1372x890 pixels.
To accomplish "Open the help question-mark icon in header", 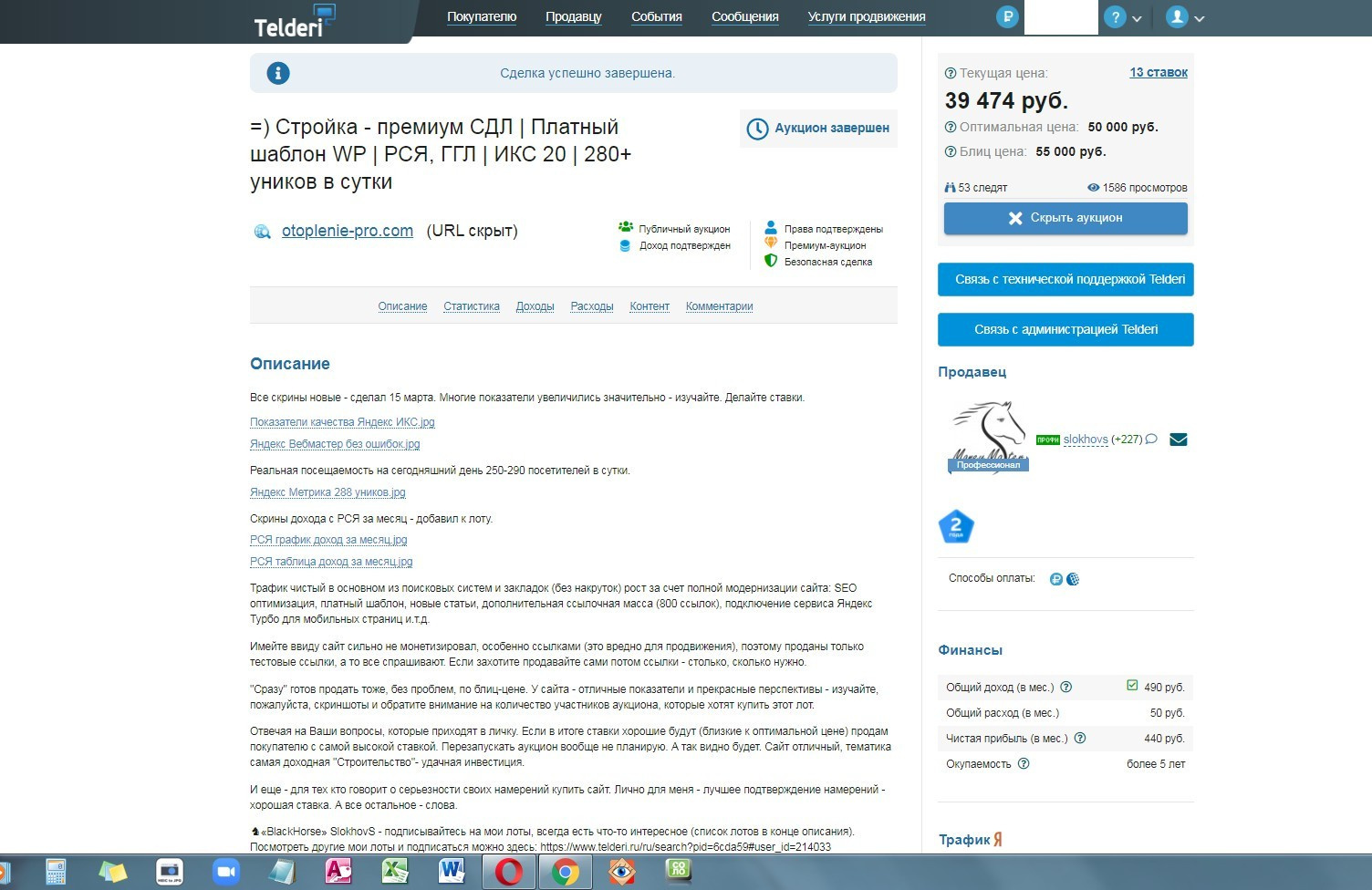I will point(1115,17).
